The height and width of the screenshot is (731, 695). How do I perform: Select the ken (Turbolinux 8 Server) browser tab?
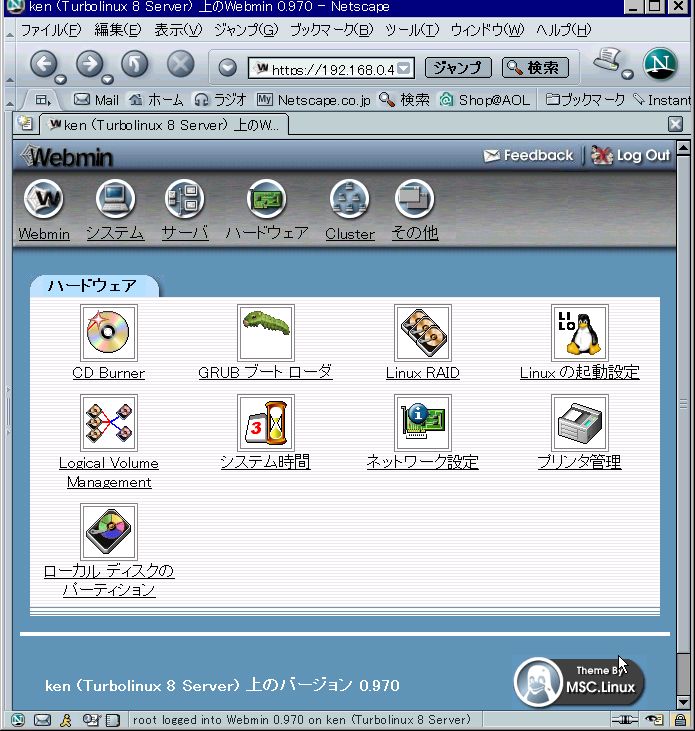[x=165, y=125]
